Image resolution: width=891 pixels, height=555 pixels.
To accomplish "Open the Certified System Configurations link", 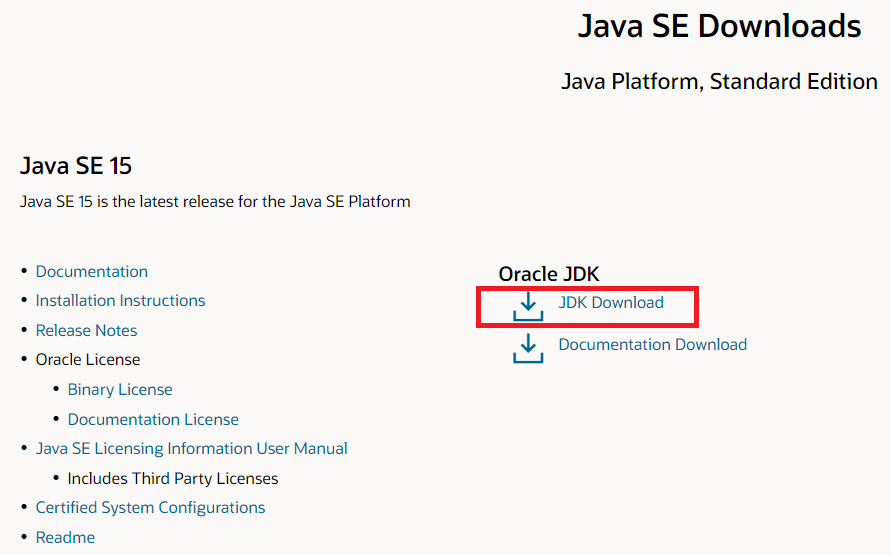I will pos(151,507).
